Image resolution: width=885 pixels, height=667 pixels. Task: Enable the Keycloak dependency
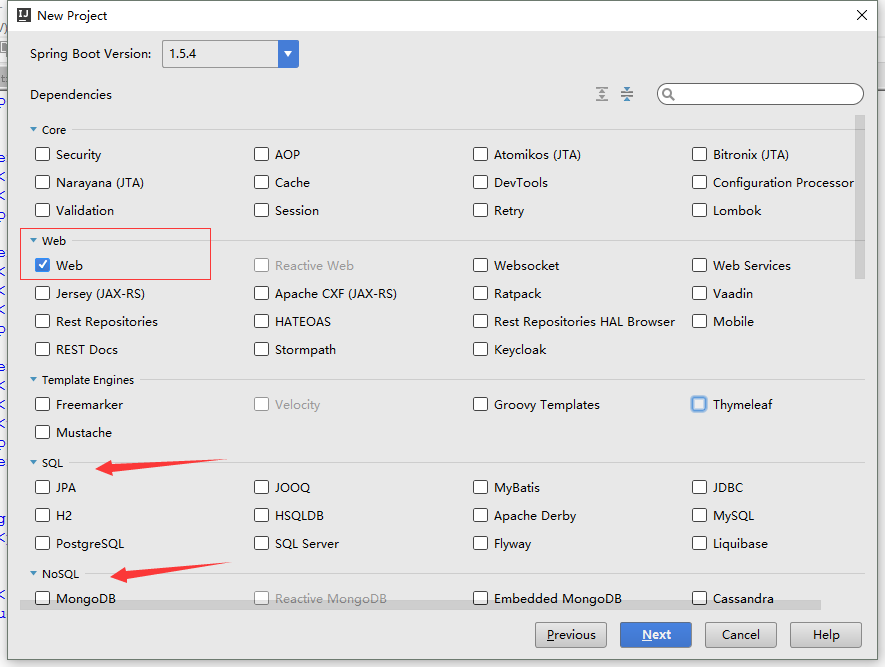pyautogui.click(x=480, y=349)
